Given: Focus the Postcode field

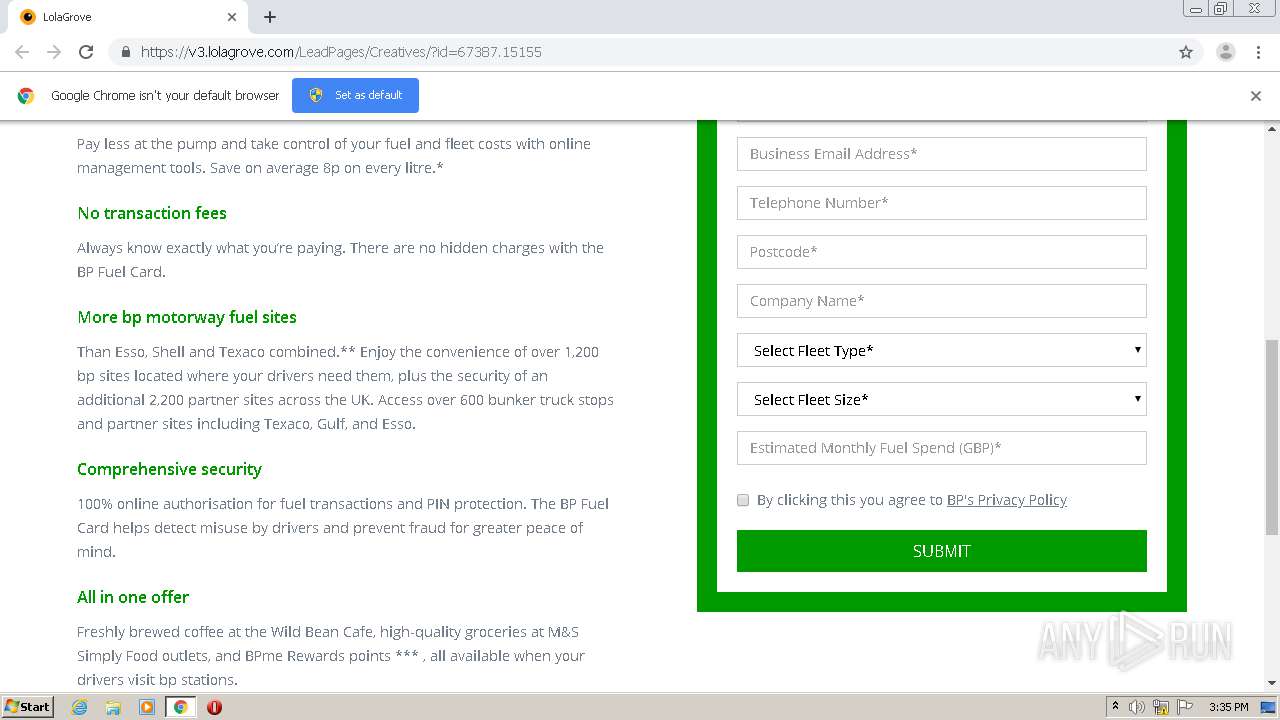Looking at the screenshot, I should [941, 252].
